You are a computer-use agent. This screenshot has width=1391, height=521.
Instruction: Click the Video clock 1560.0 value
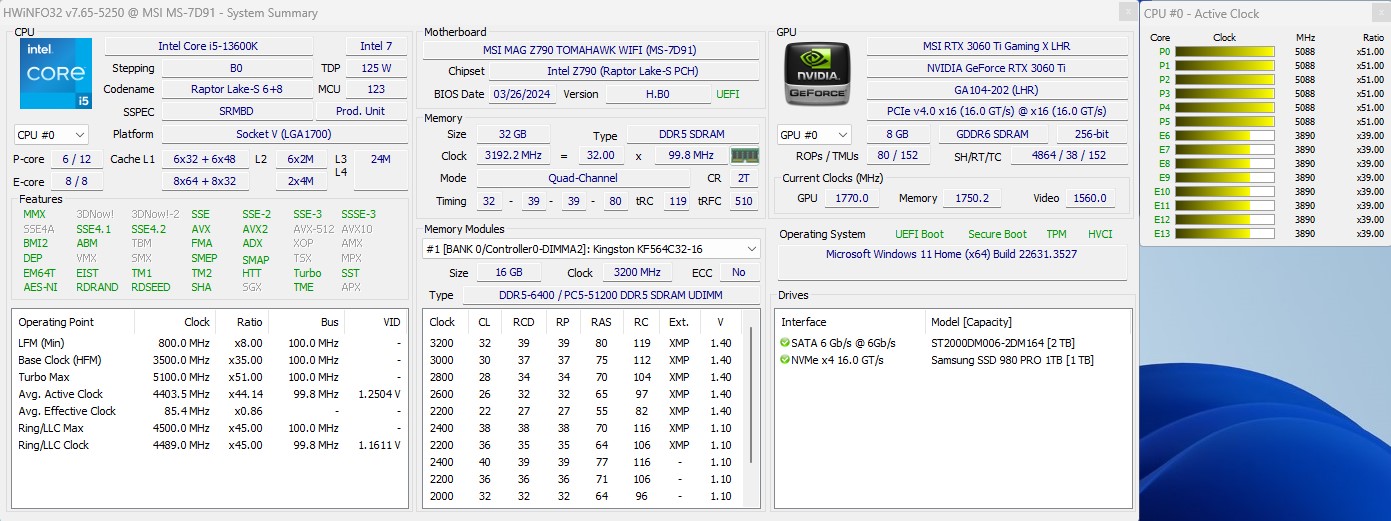pyautogui.click(x=1089, y=198)
